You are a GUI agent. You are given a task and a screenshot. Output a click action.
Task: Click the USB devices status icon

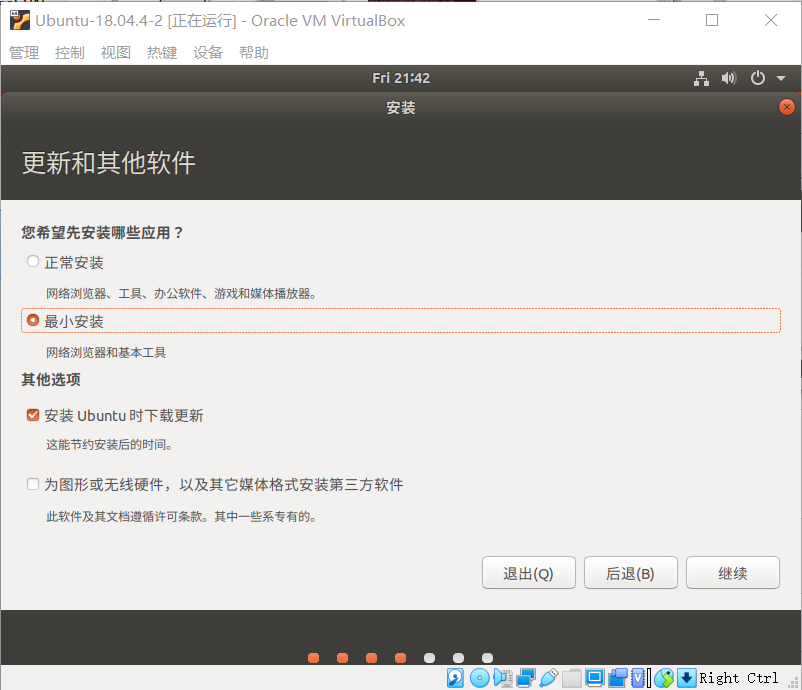[548, 678]
